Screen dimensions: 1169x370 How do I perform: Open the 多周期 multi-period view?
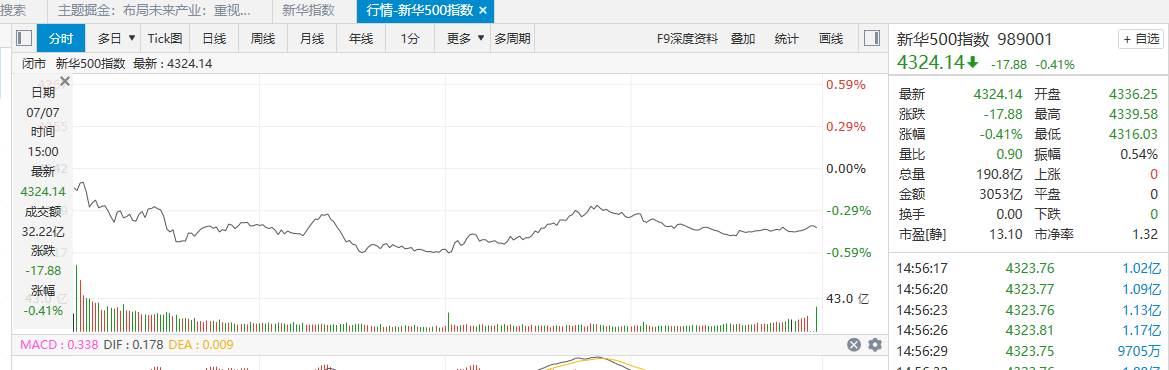[x=512, y=39]
